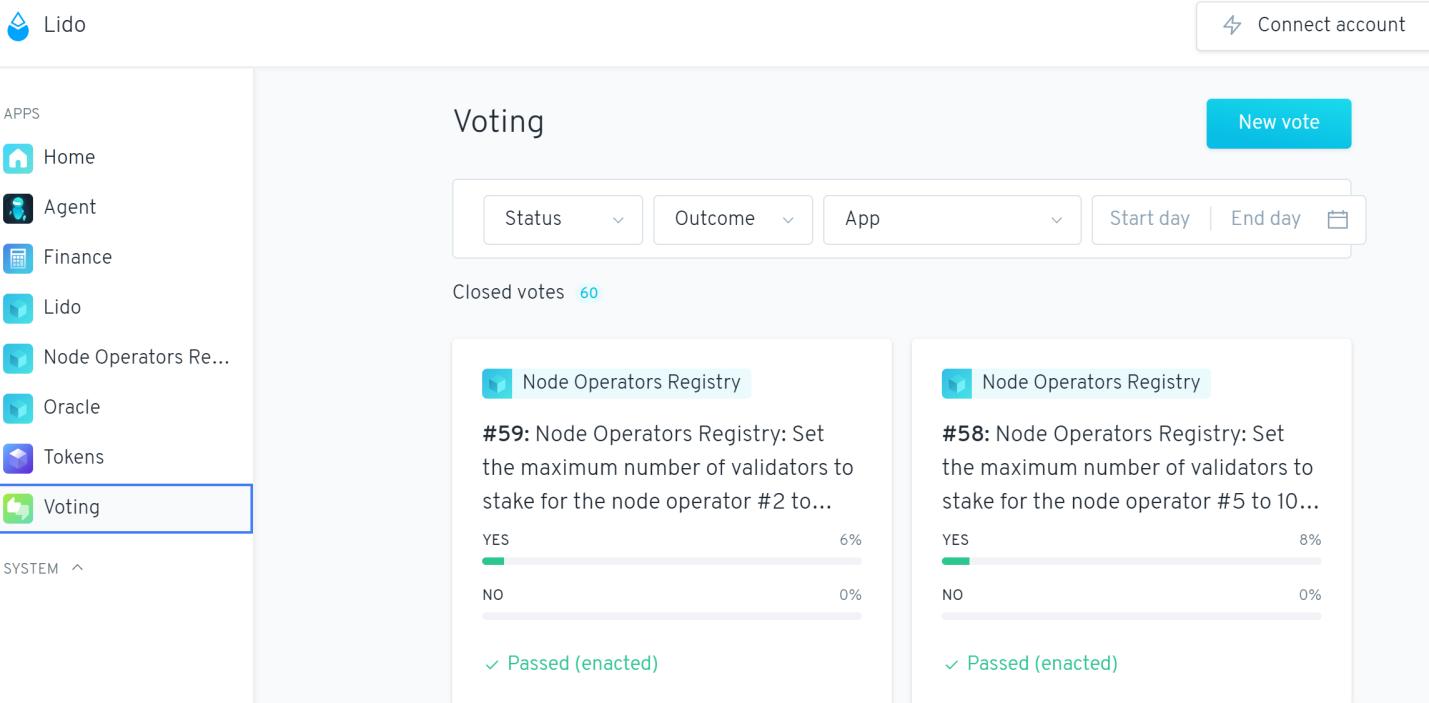Click the lightning icon on Connect account

point(1233,26)
